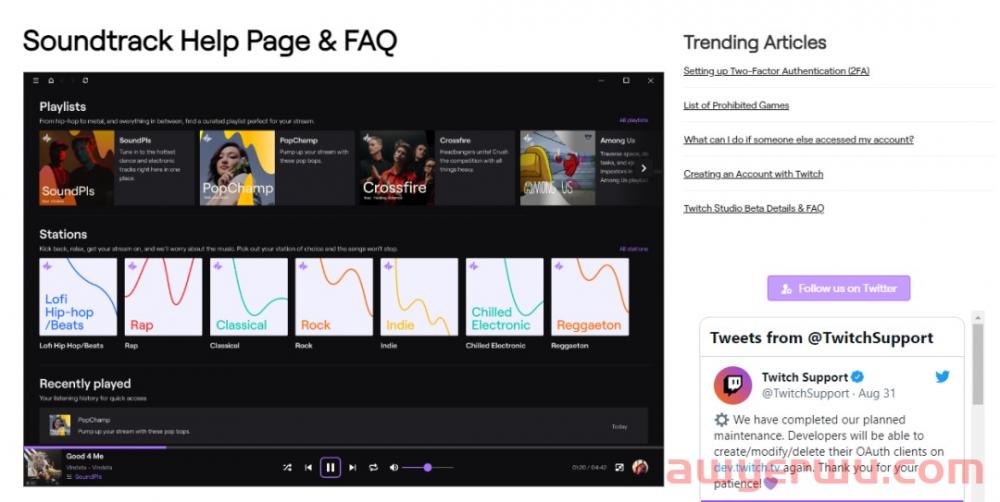Mute the volume speaker icon
Viewport: 1000px width, 502px height.
click(x=393, y=468)
